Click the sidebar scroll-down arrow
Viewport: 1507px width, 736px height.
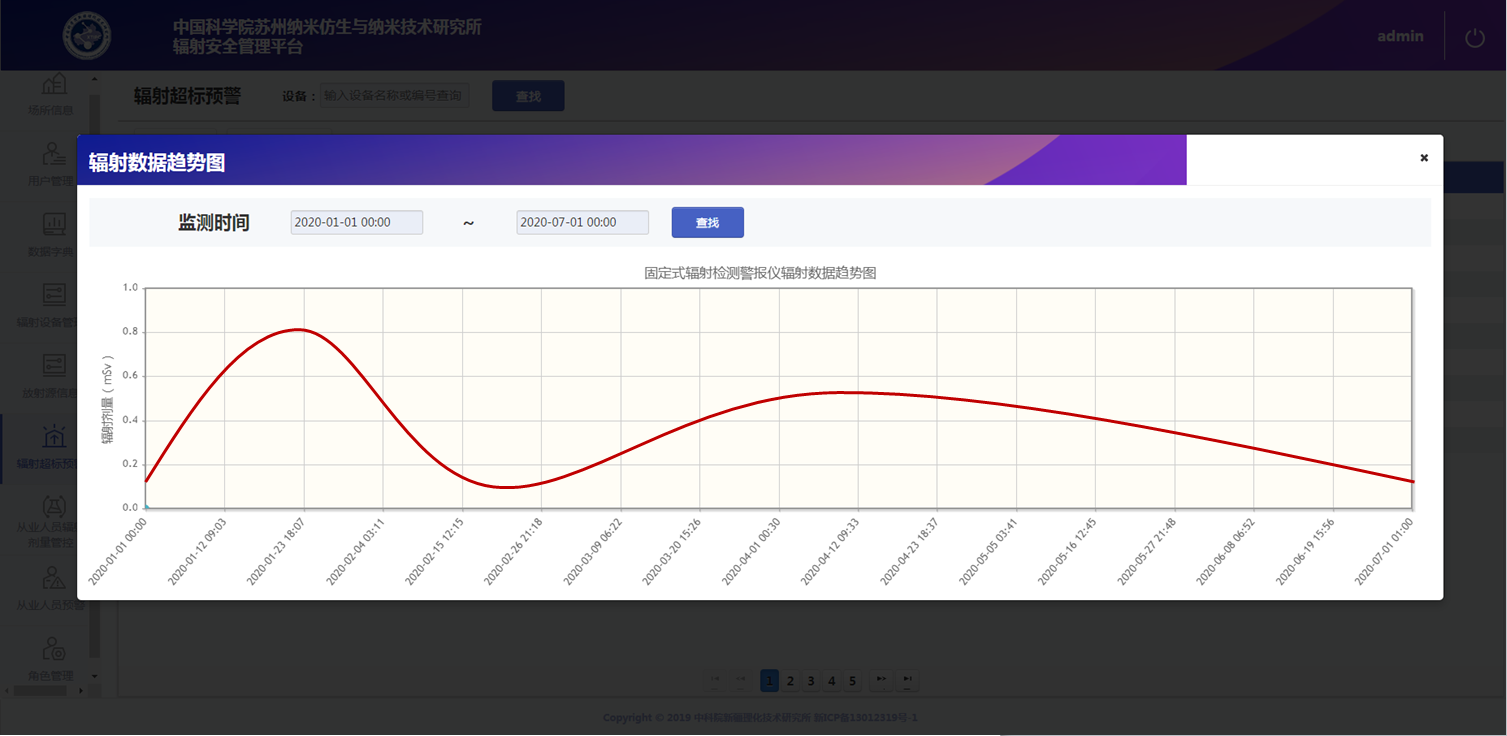point(95,676)
